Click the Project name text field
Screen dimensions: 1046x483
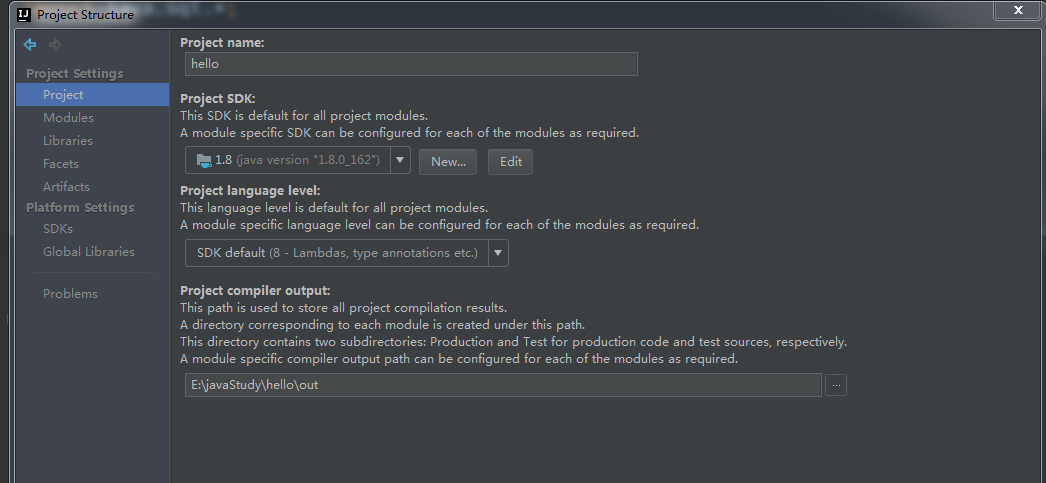point(411,63)
